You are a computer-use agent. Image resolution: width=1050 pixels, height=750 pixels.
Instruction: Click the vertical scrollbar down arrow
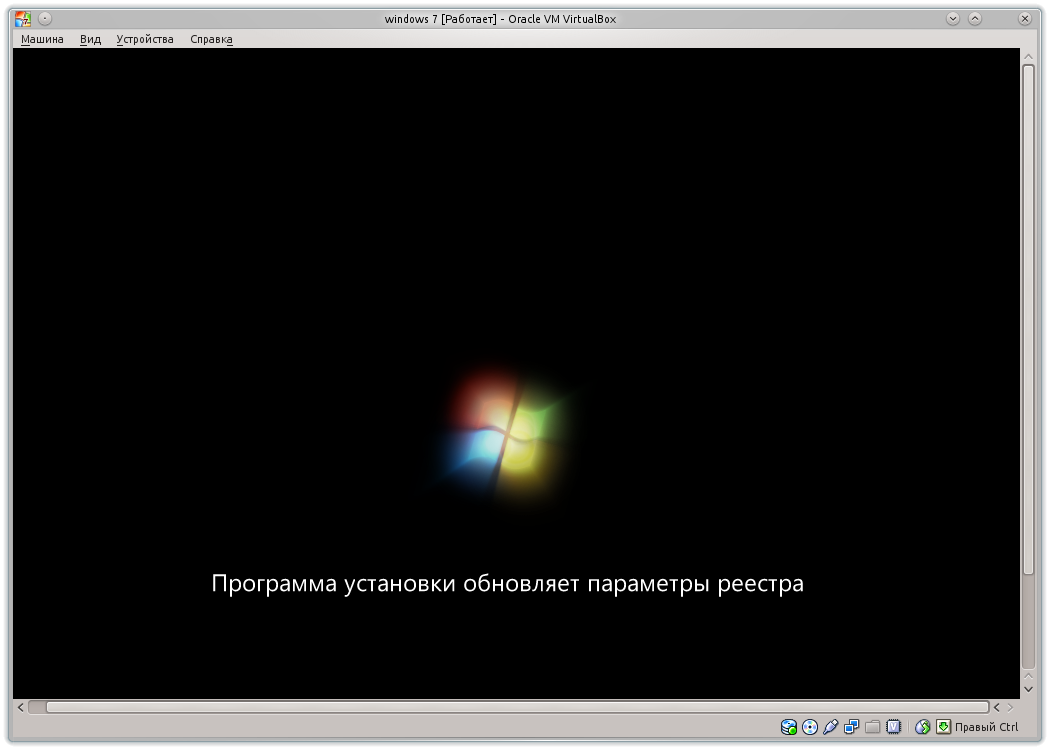pyautogui.click(x=1030, y=690)
